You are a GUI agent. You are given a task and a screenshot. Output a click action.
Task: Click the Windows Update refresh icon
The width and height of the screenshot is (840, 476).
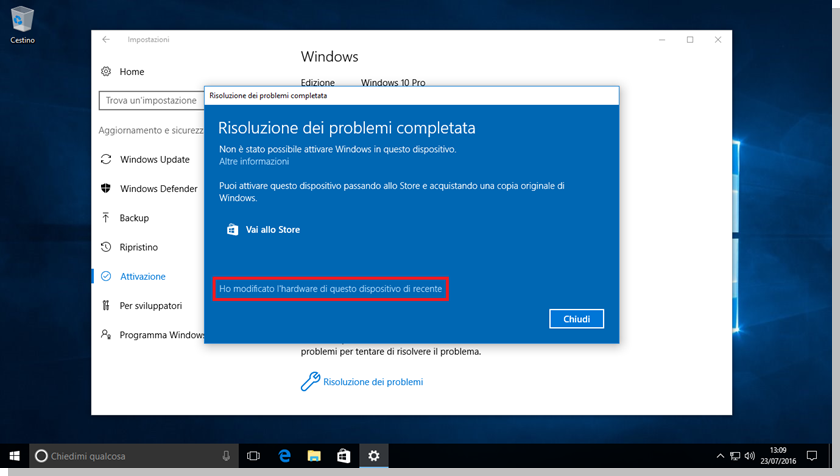(x=106, y=159)
